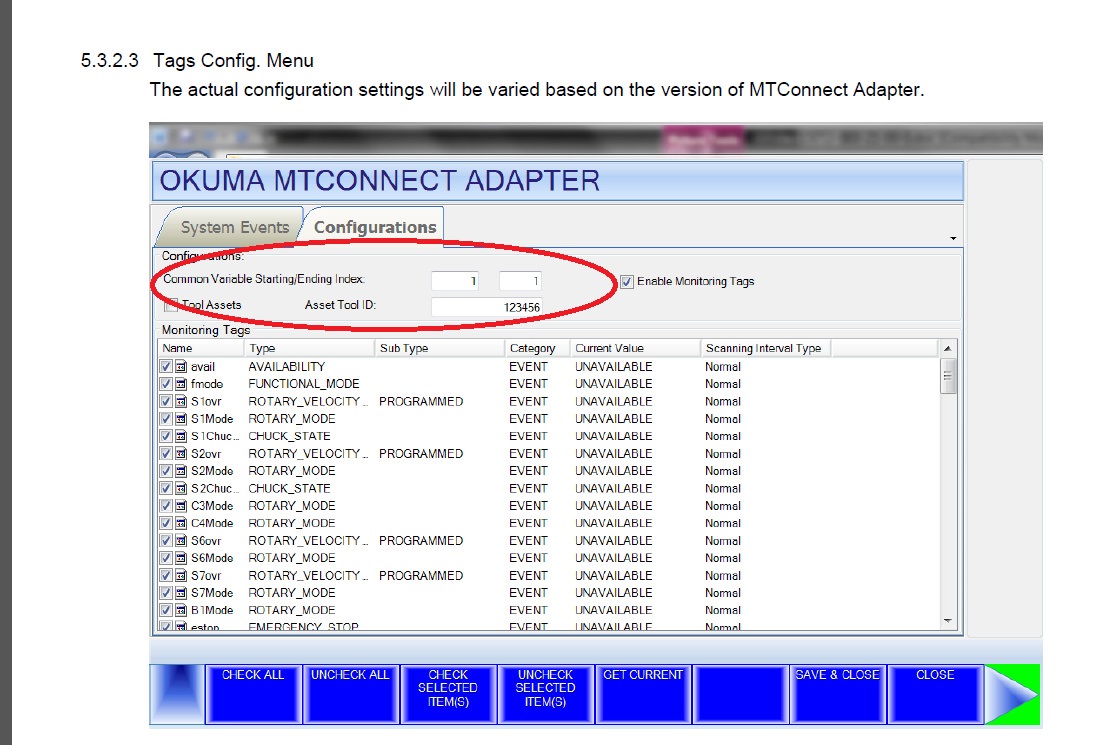Select the AVAILABILITY type cell
The width and height of the screenshot is (1108, 745).
[287, 367]
